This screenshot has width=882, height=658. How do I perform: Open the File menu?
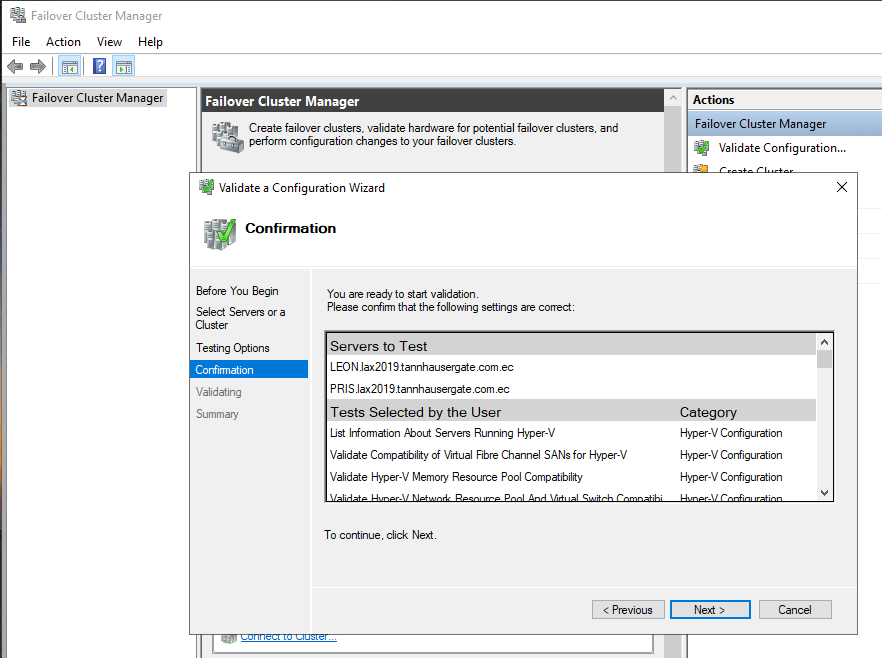click(x=21, y=42)
